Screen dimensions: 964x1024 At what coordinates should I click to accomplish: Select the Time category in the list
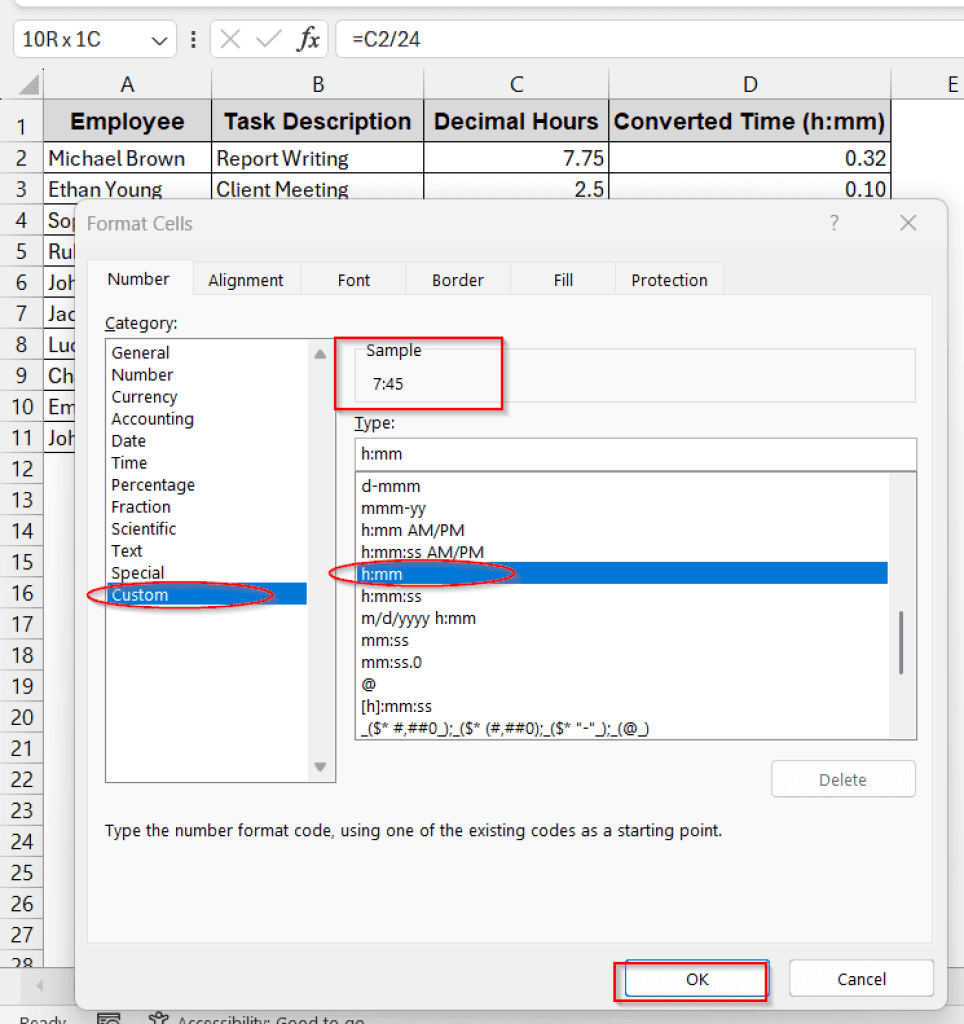tap(131, 462)
